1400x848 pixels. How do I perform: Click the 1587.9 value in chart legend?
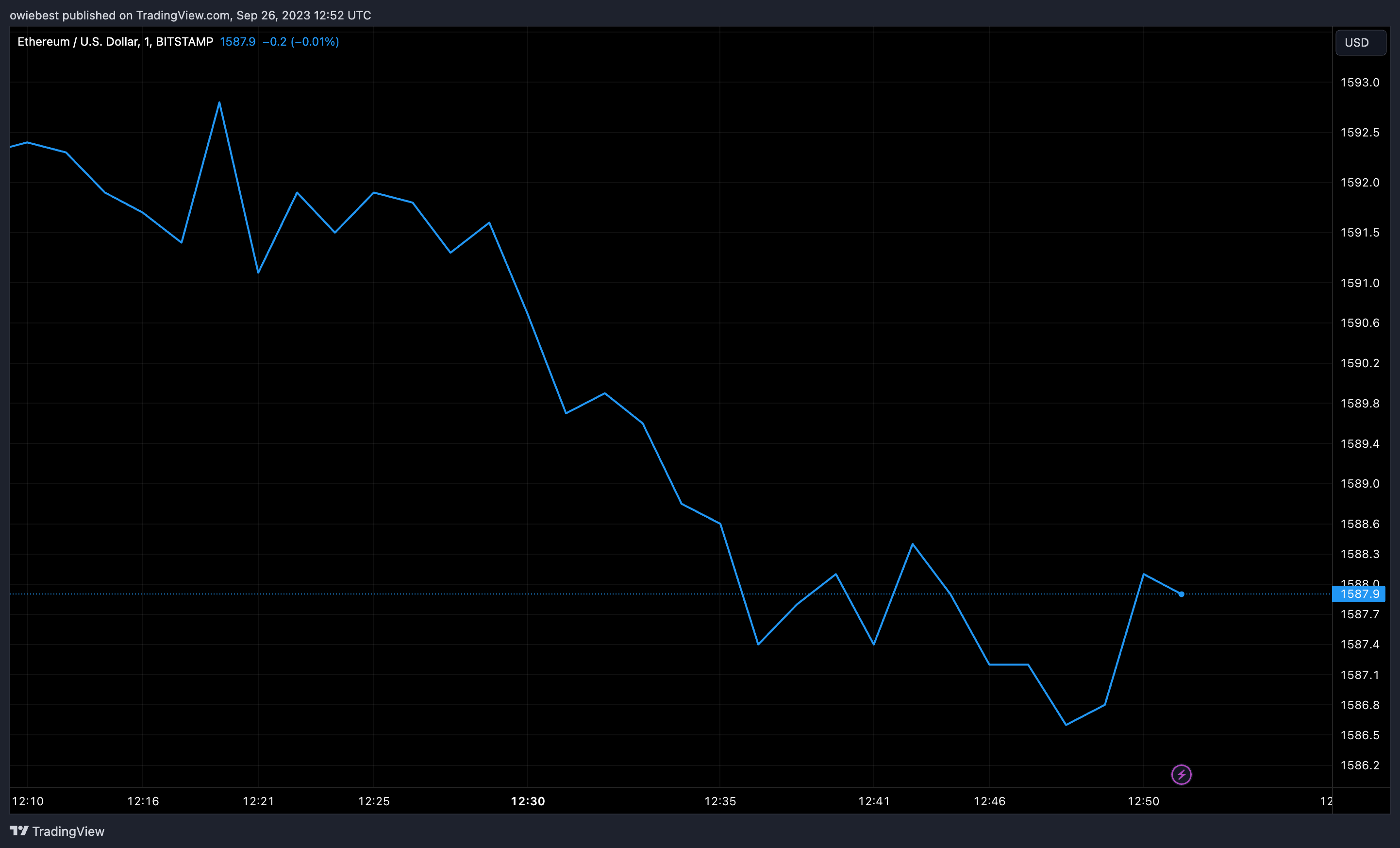237,41
